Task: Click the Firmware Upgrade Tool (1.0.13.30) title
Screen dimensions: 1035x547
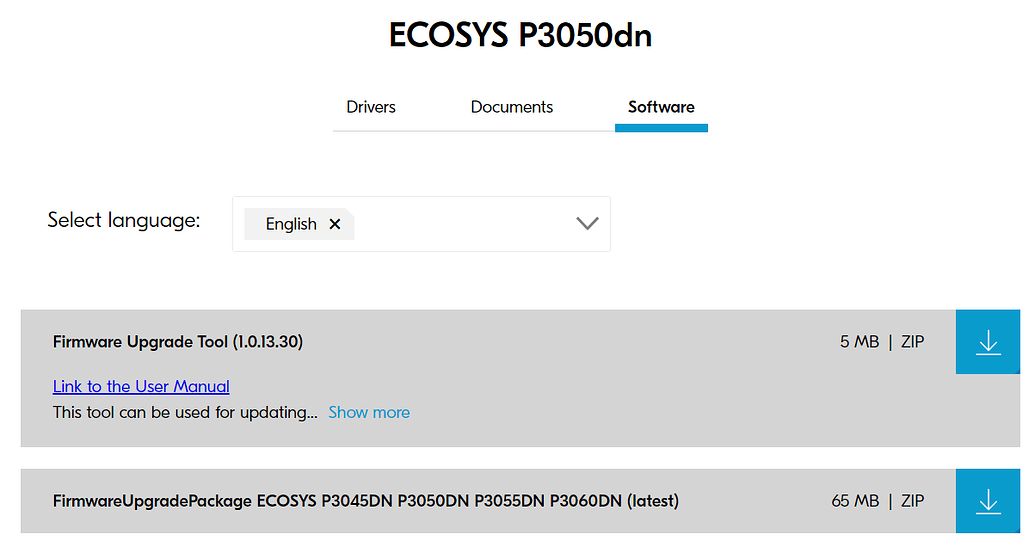Action: pos(178,342)
